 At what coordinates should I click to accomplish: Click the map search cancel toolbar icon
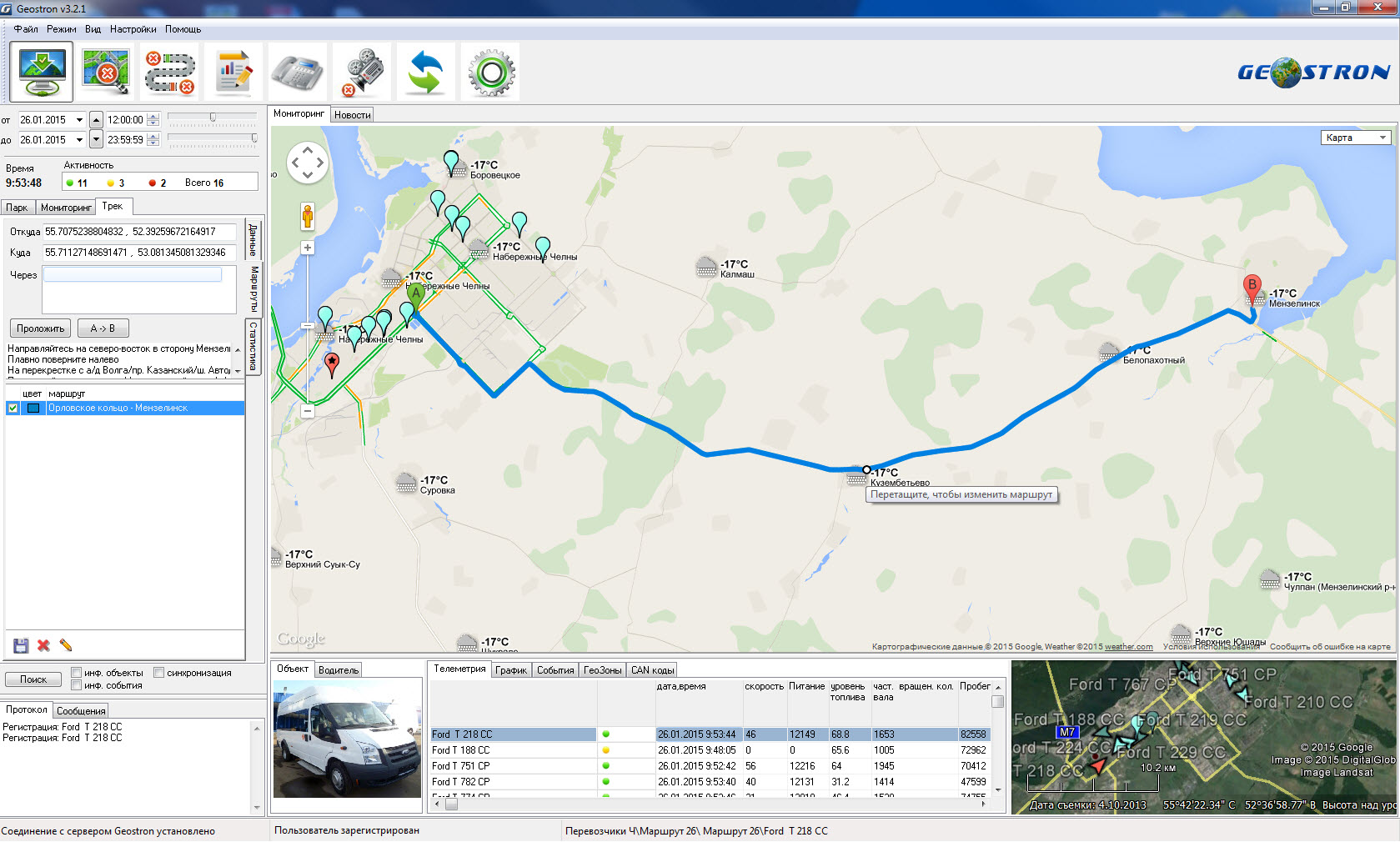click(106, 72)
